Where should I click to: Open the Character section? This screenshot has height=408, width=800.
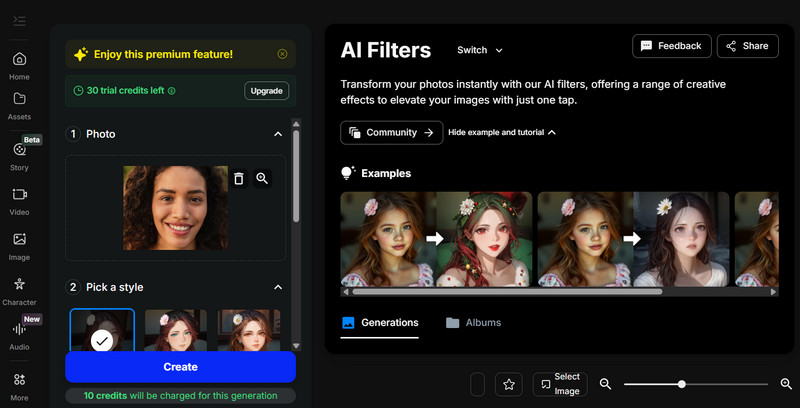click(19, 291)
